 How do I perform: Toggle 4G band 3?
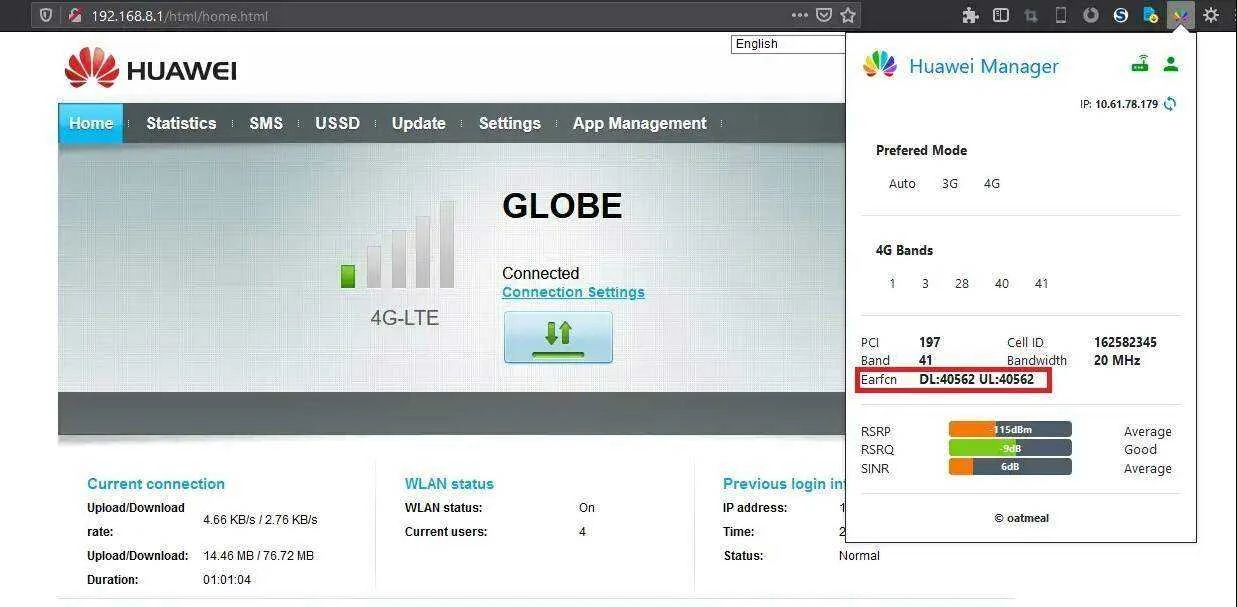[x=925, y=284]
